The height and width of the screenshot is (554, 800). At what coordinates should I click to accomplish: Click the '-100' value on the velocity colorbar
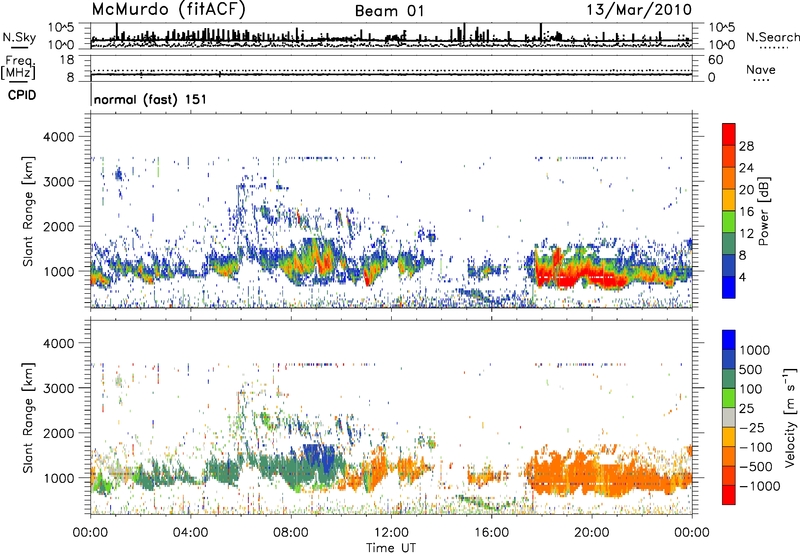[x=756, y=447]
